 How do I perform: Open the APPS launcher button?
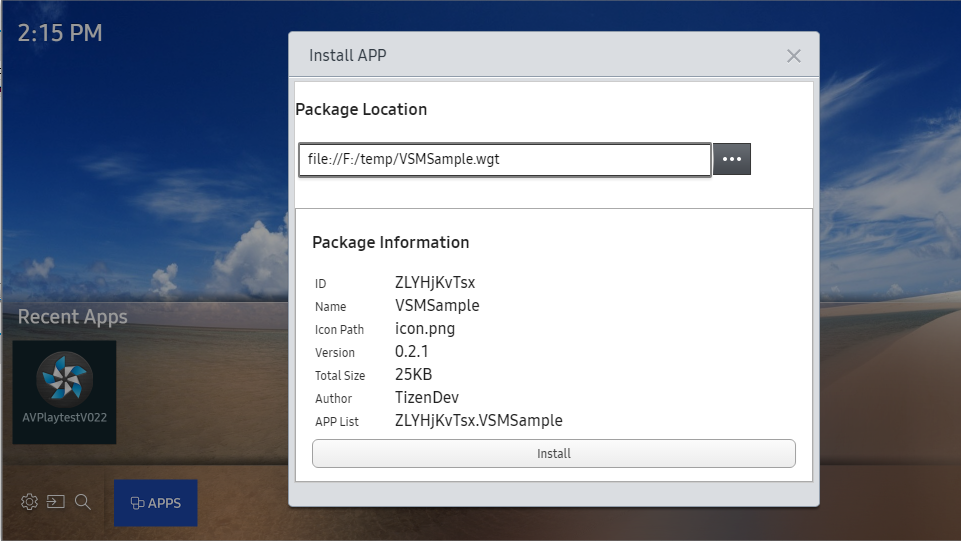click(156, 503)
